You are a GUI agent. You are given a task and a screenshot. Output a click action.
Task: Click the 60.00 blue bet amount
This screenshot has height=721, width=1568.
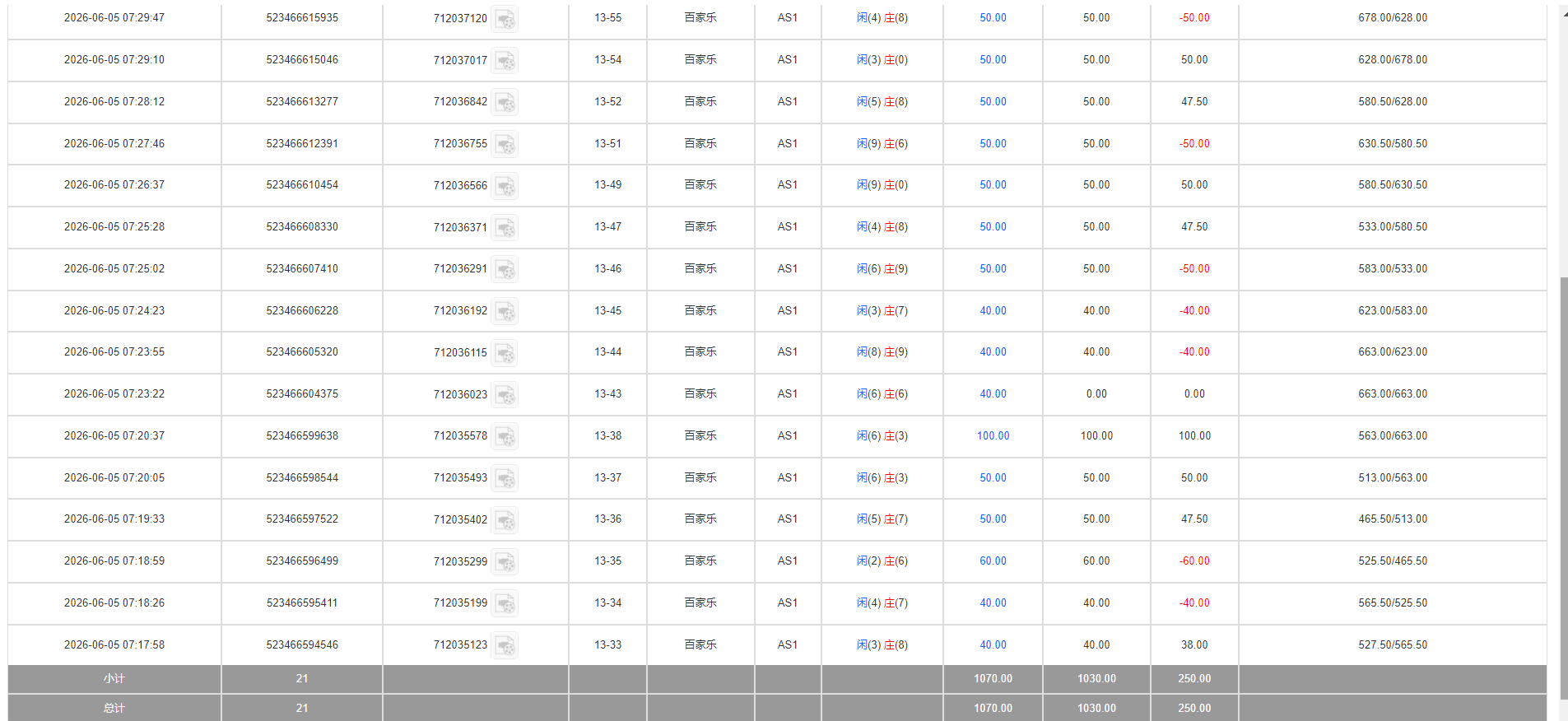(x=993, y=561)
